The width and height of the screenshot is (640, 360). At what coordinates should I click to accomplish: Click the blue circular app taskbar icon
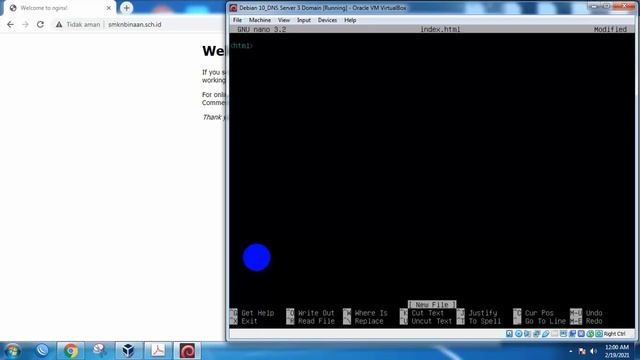click(x=42, y=351)
